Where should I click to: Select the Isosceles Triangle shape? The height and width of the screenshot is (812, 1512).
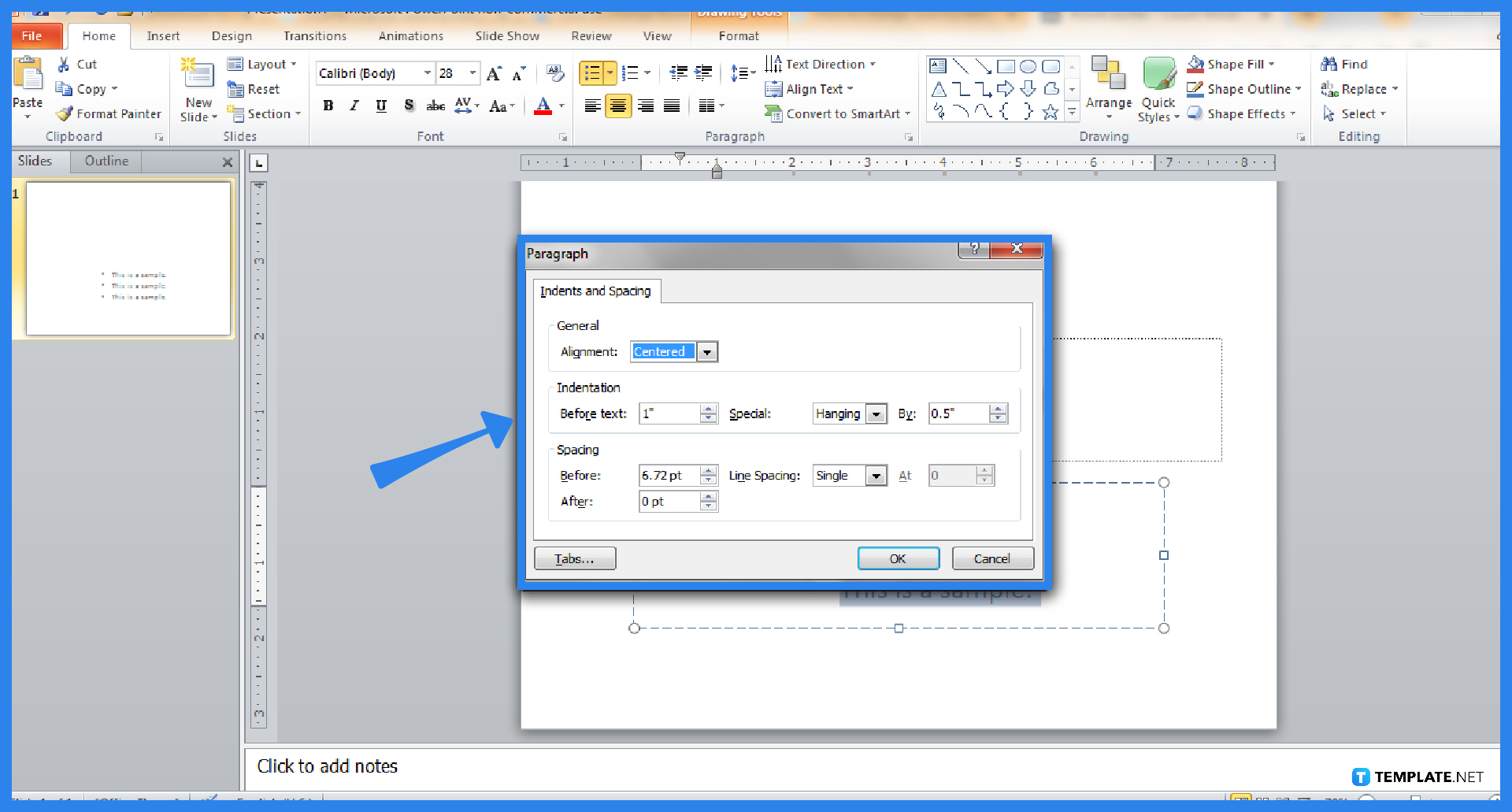939,89
